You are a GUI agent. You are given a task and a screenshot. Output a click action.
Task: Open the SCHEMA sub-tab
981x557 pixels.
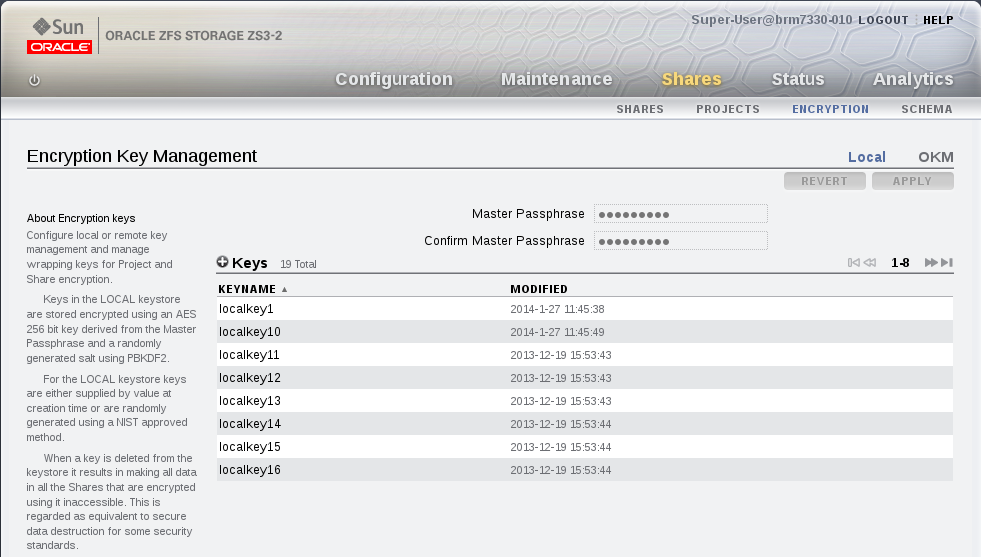click(927, 109)
